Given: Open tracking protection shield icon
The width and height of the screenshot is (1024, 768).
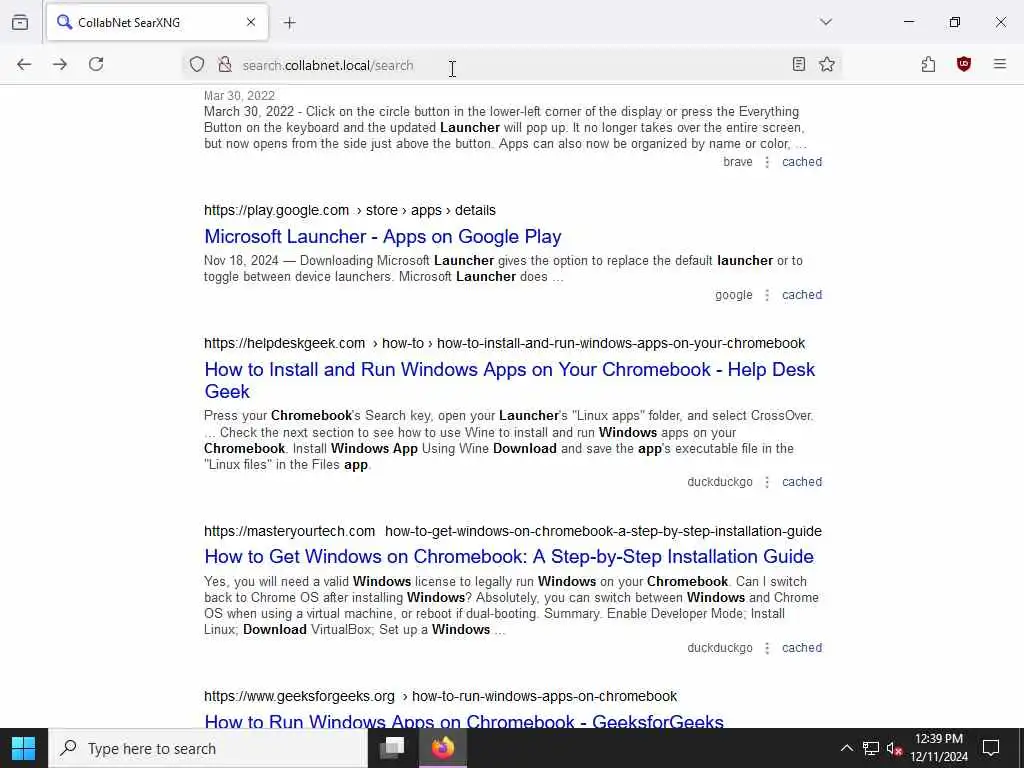Looking at the screenshot, I should click(x=197, y=64).
